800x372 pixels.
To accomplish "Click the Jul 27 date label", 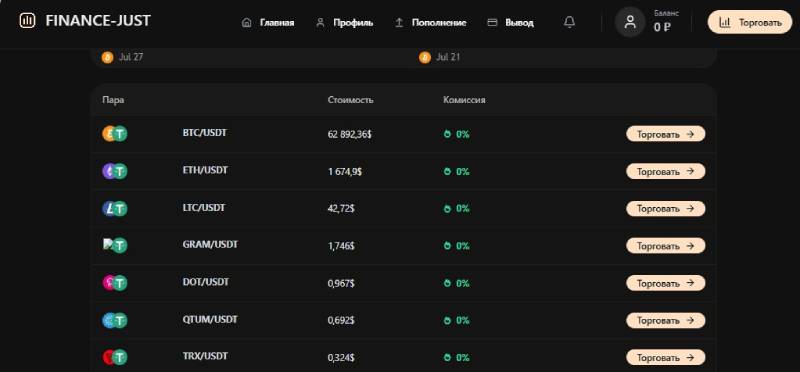I will pos(131,57).
